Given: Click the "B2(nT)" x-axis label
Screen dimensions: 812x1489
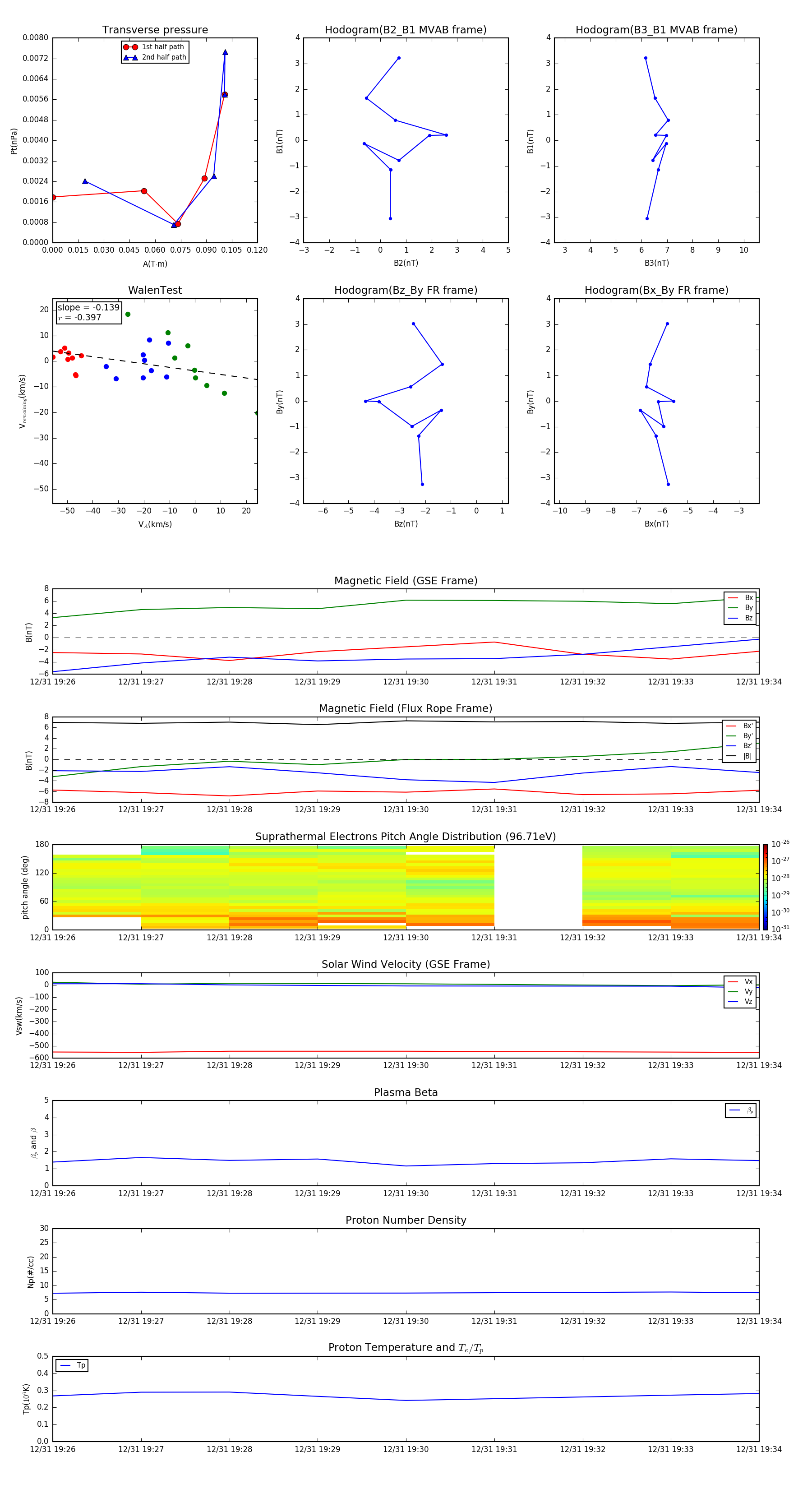Looking at the screenshot, I should 406,263.
